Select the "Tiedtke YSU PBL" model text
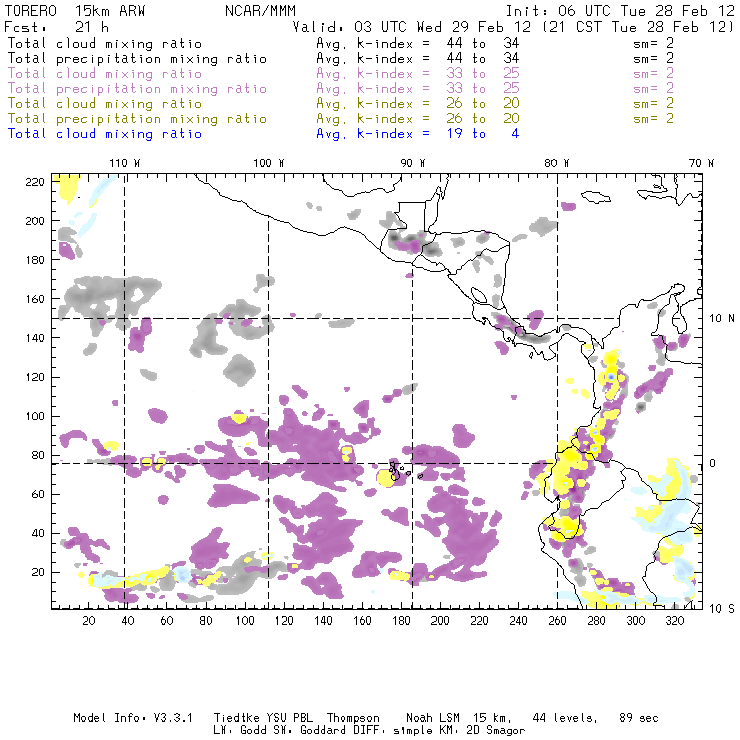 [x=263, y=718]
